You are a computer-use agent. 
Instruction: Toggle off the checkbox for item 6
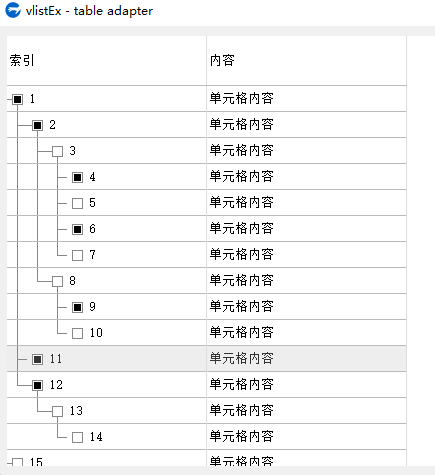(x=78, y=229)
